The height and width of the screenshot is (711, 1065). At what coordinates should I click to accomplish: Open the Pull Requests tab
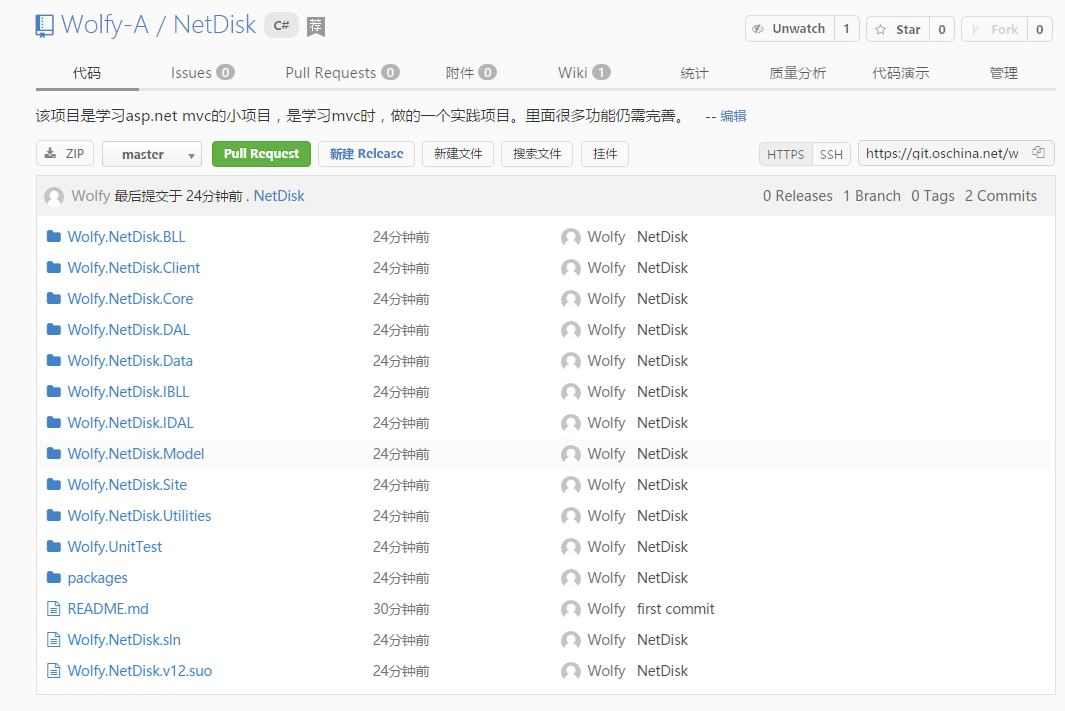pos(342,73)
